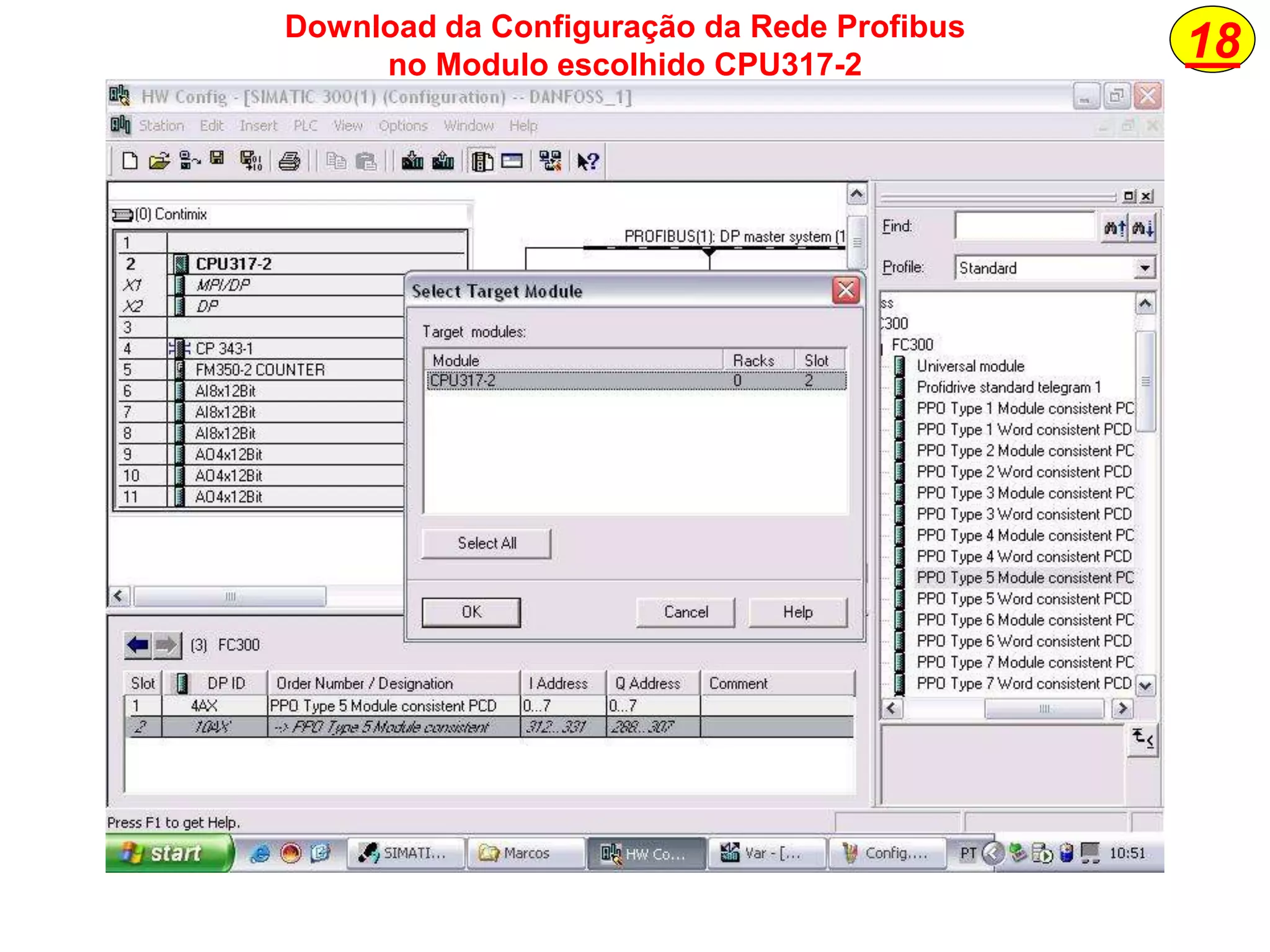
Task: Click the Configure Network toolbar icon
Action: click(x=550, y=161)
